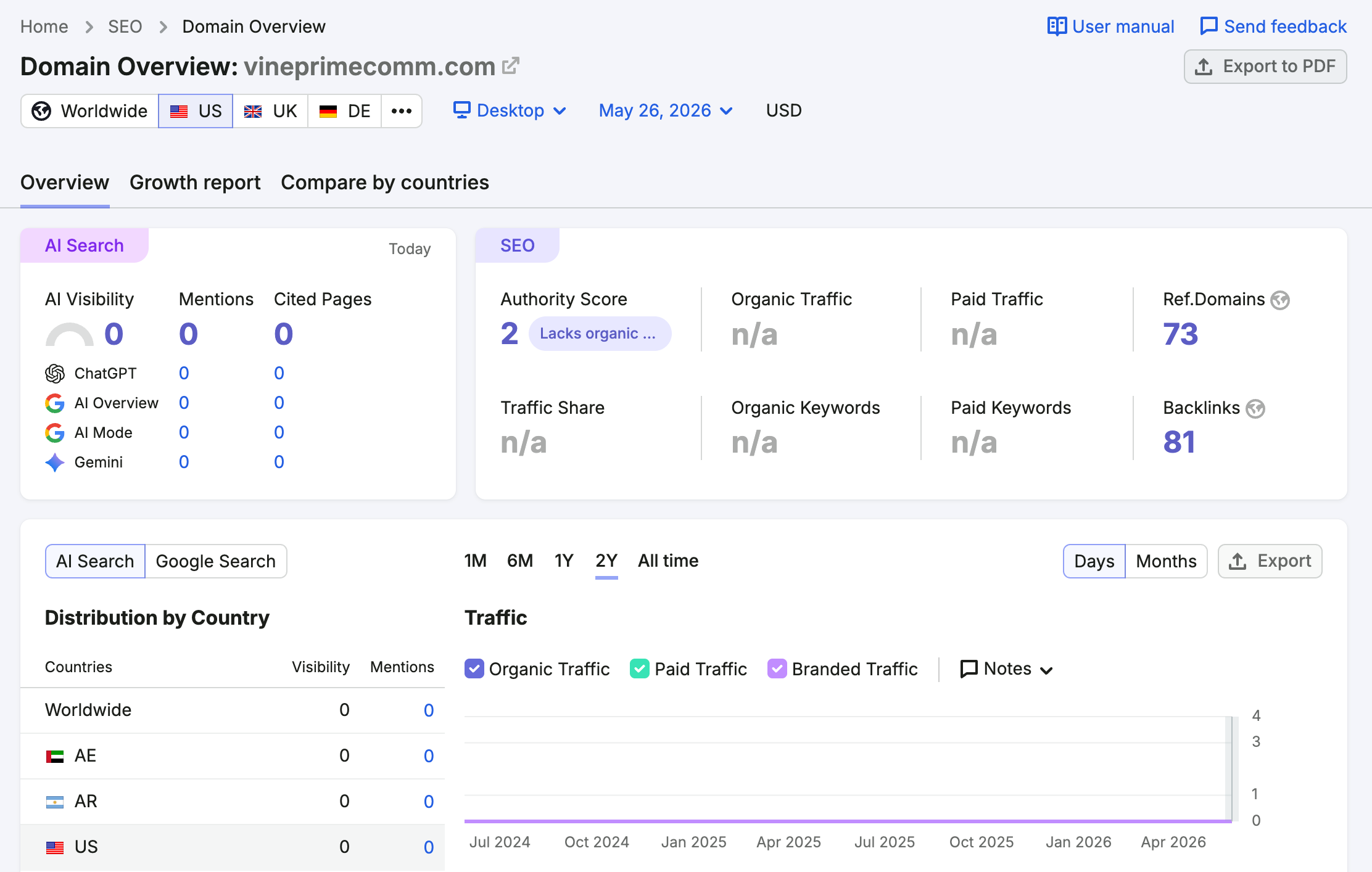Switch chart granularity to Months
The image size is (1372, 872).
point(1166,561)
